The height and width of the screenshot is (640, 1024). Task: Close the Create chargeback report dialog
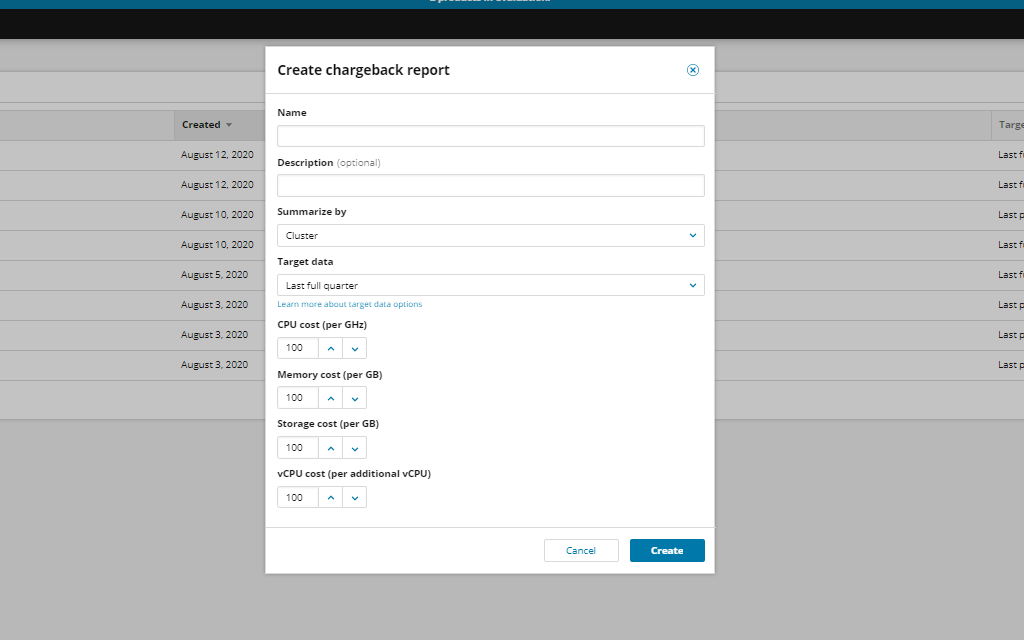(x=693, y=70)
